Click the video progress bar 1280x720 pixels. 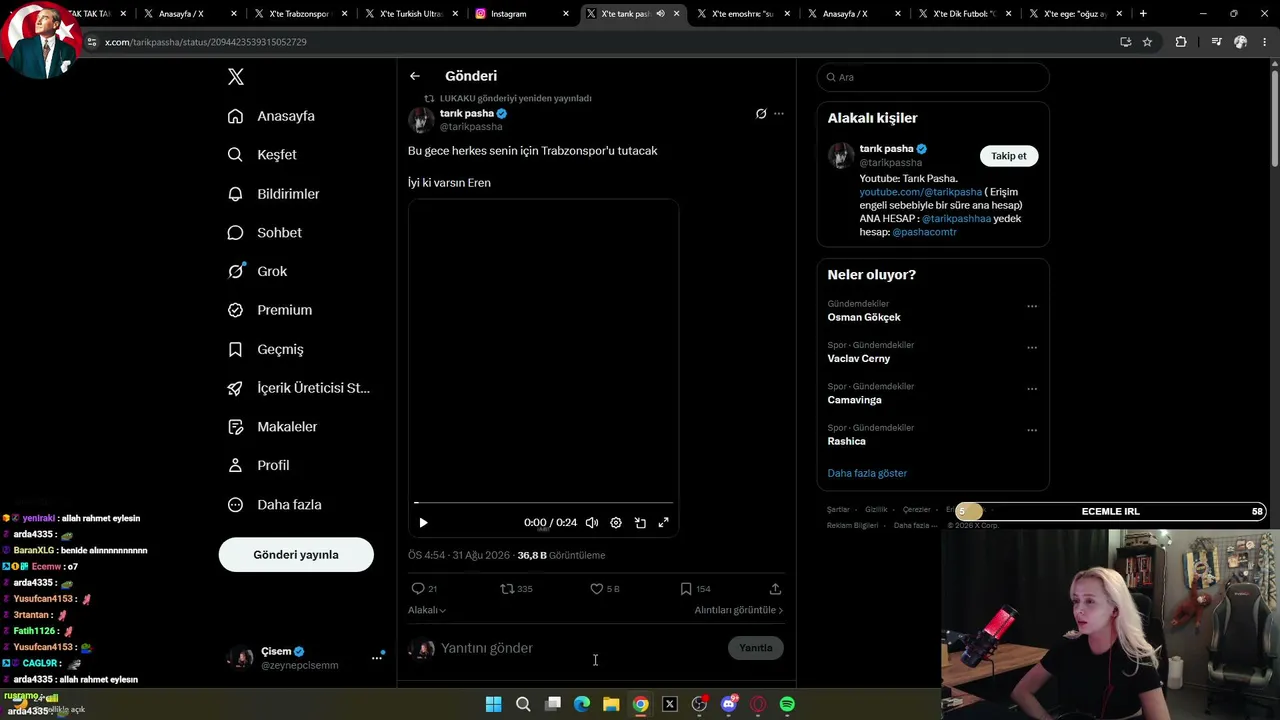tap(544, 503)
